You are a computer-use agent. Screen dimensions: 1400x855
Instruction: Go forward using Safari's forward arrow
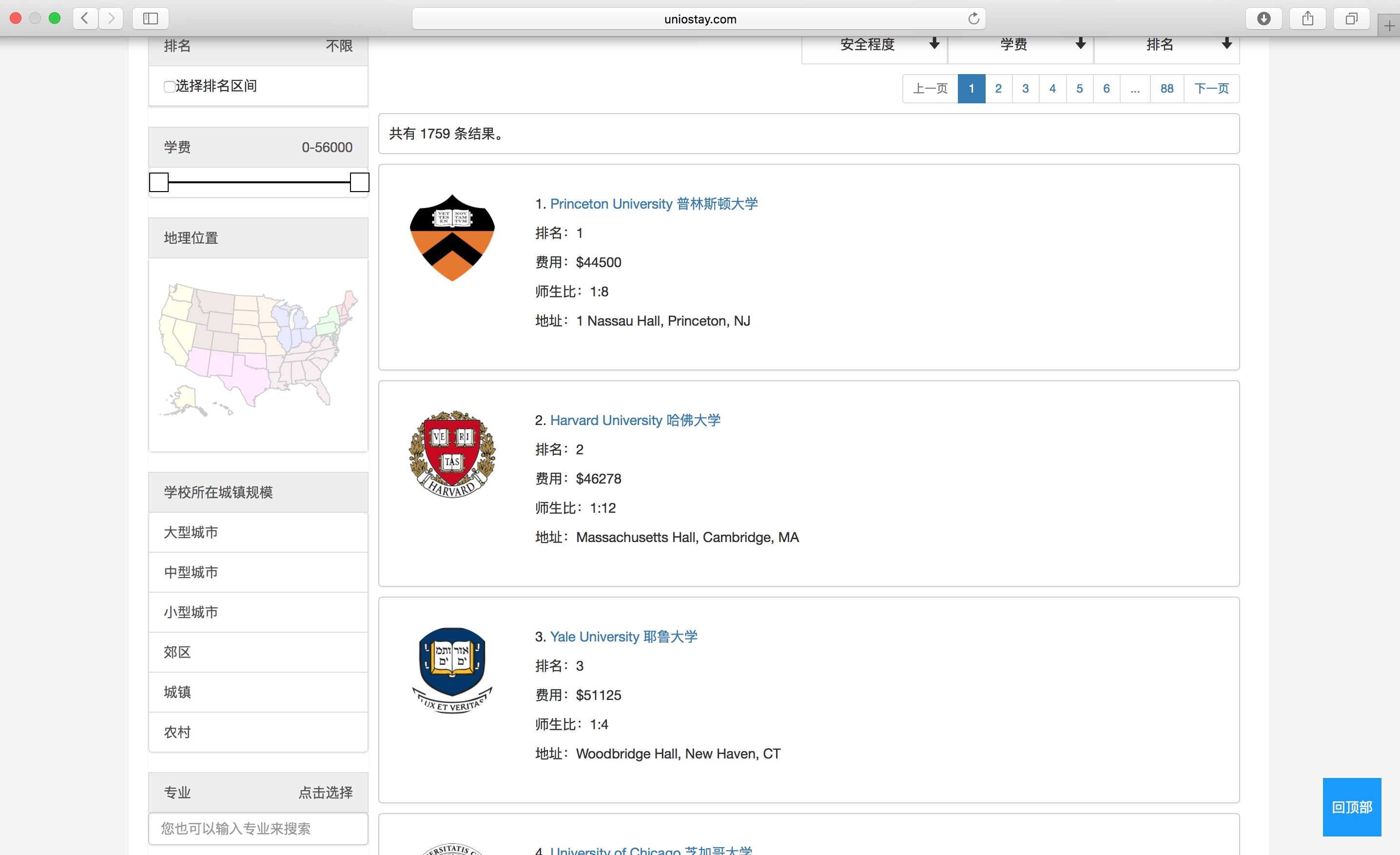click(111, 19)
